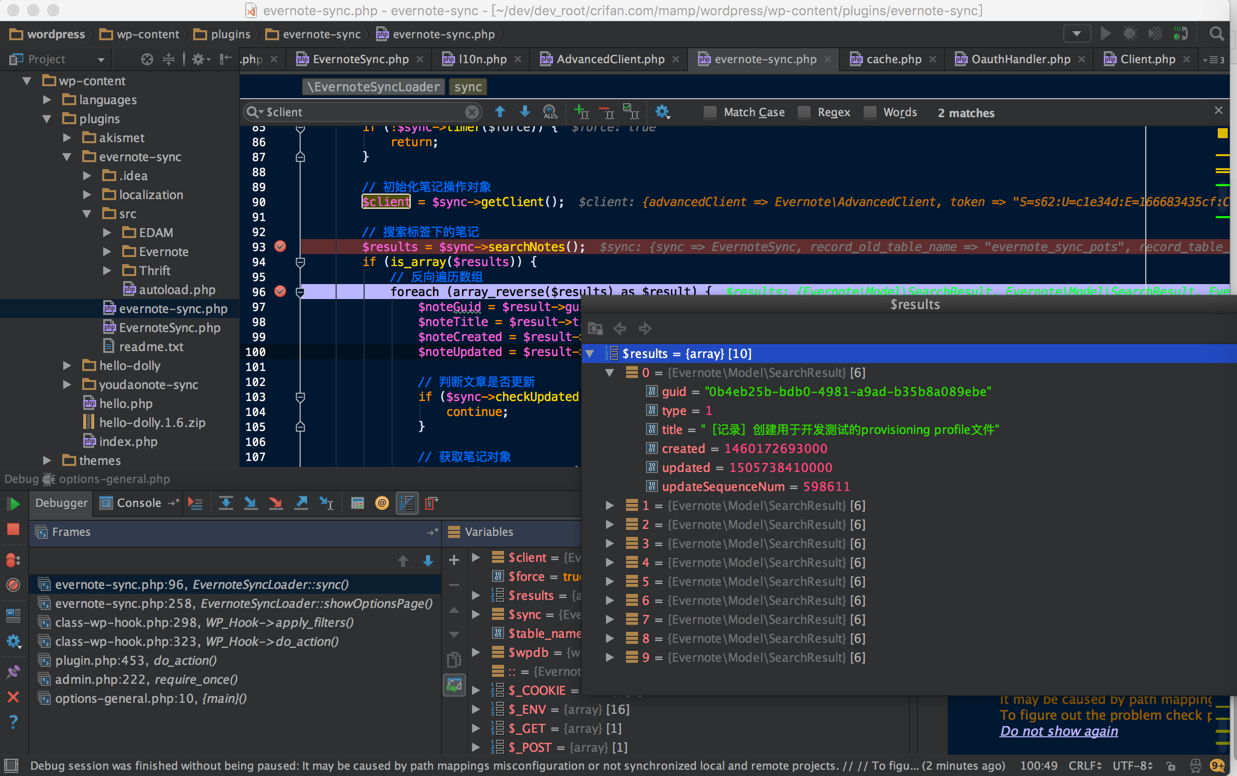Click the Step Out debugger icon
1237x776 pixels.
pyautogui.click(x=301, y=504)
